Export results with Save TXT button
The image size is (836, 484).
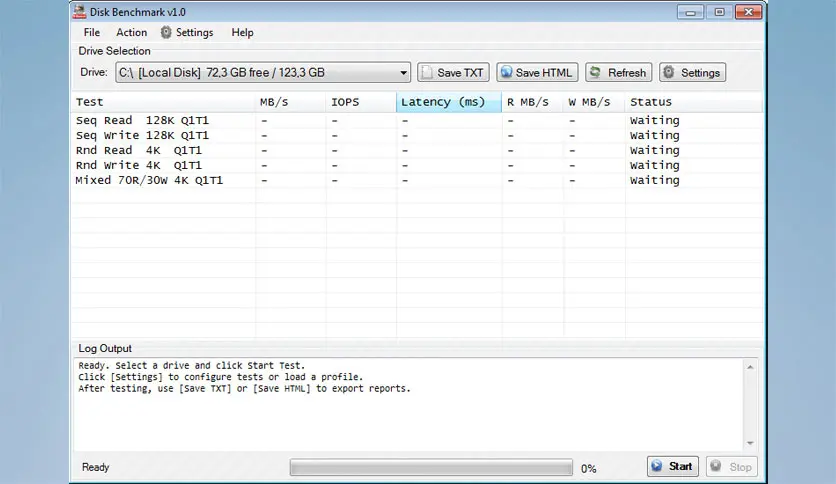(x=453, y=72)
